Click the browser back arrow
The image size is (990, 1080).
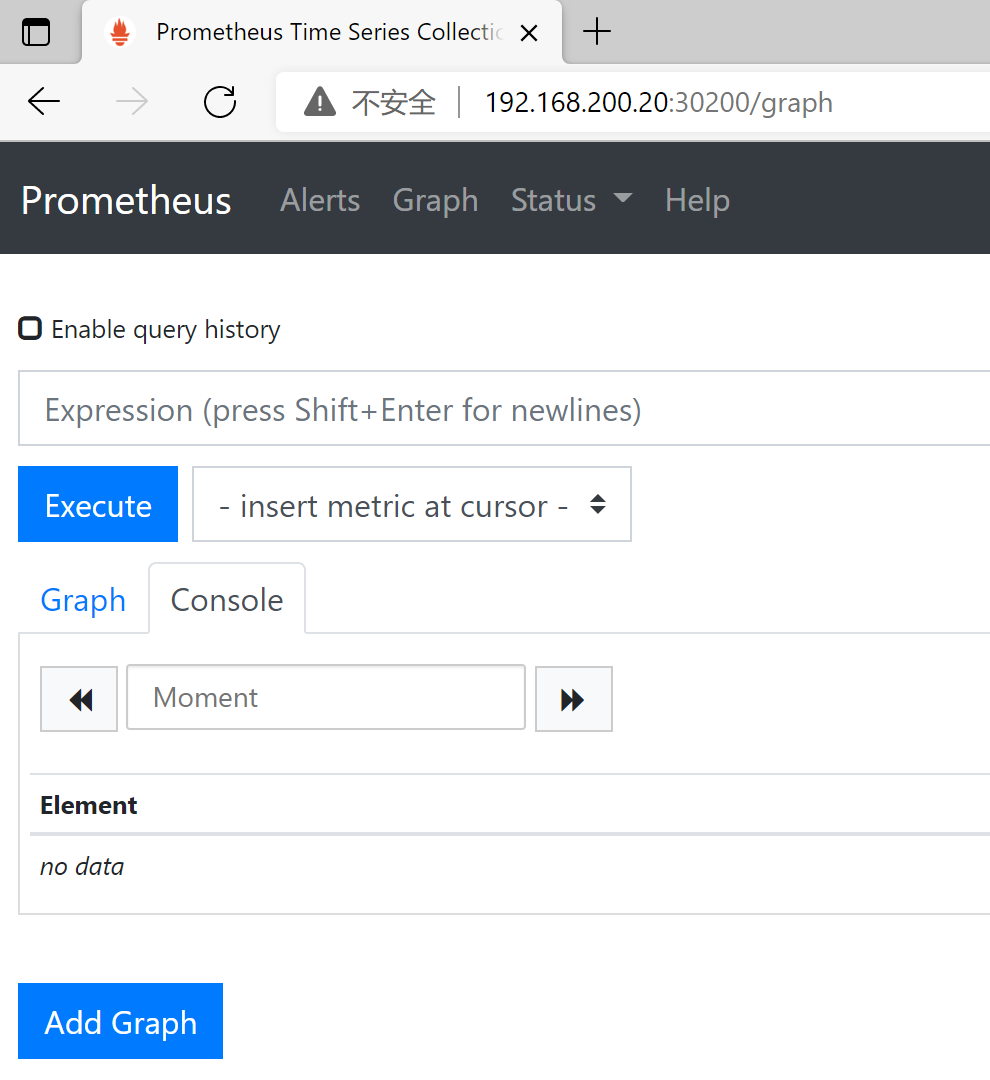point(44,102)
